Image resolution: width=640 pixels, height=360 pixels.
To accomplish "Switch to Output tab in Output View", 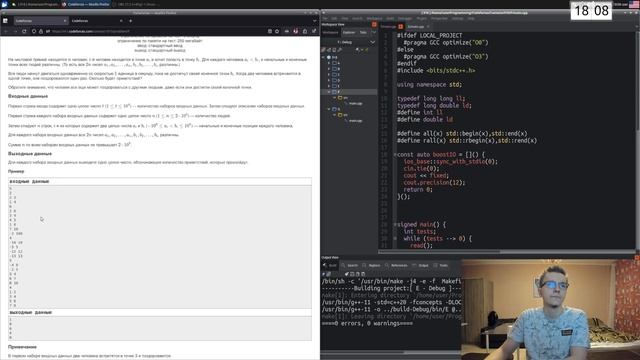I will pos(421,265).
